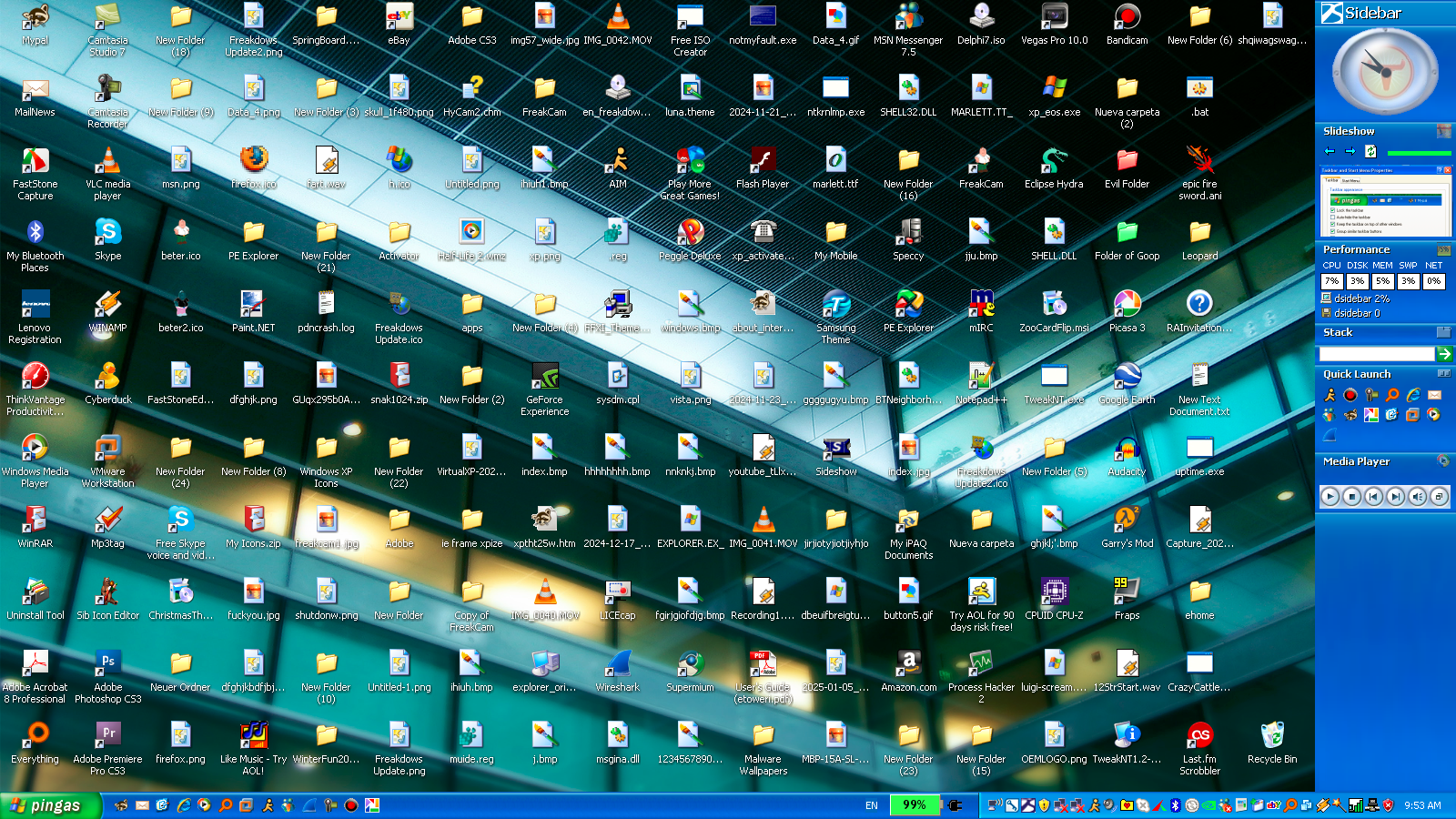The width and height of the screenshot is (1456, 819).
Task: Select the Paint.NET desktop icon
Action: point(253,312)
